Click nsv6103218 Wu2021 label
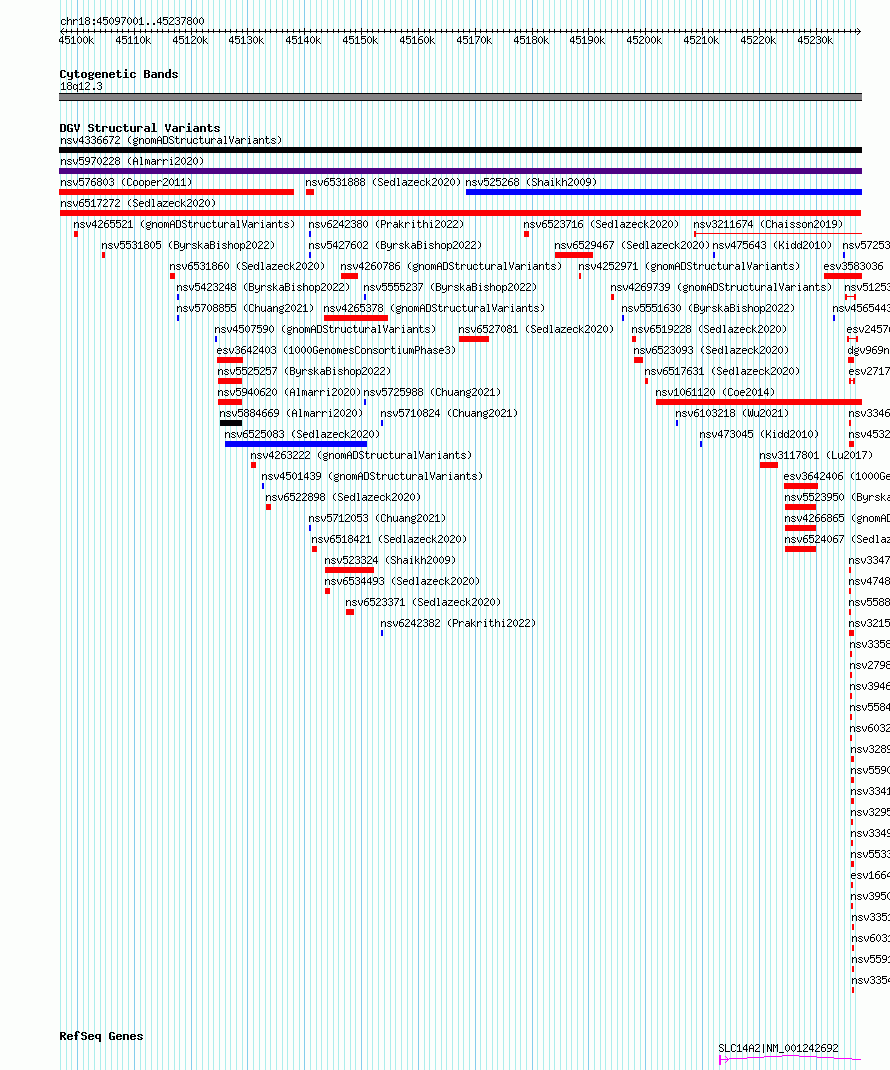 732,414
